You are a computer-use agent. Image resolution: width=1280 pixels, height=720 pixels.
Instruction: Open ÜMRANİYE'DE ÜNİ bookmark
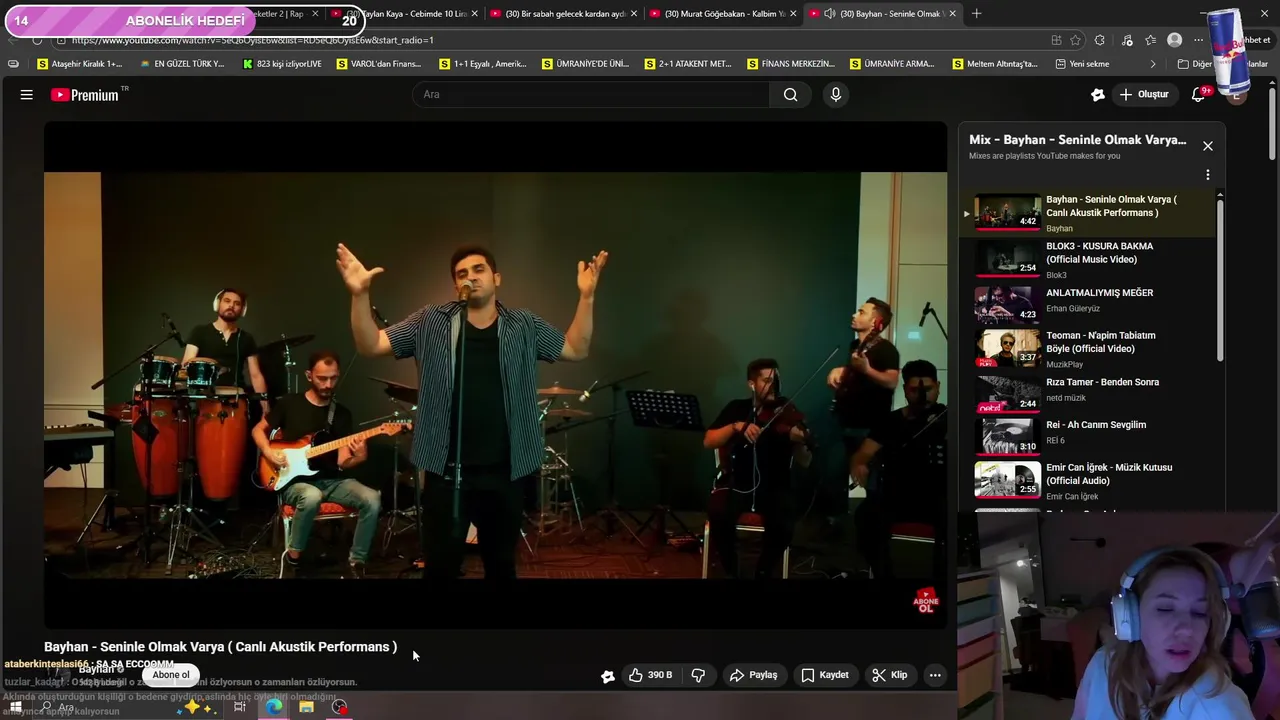tap(585, 64)
